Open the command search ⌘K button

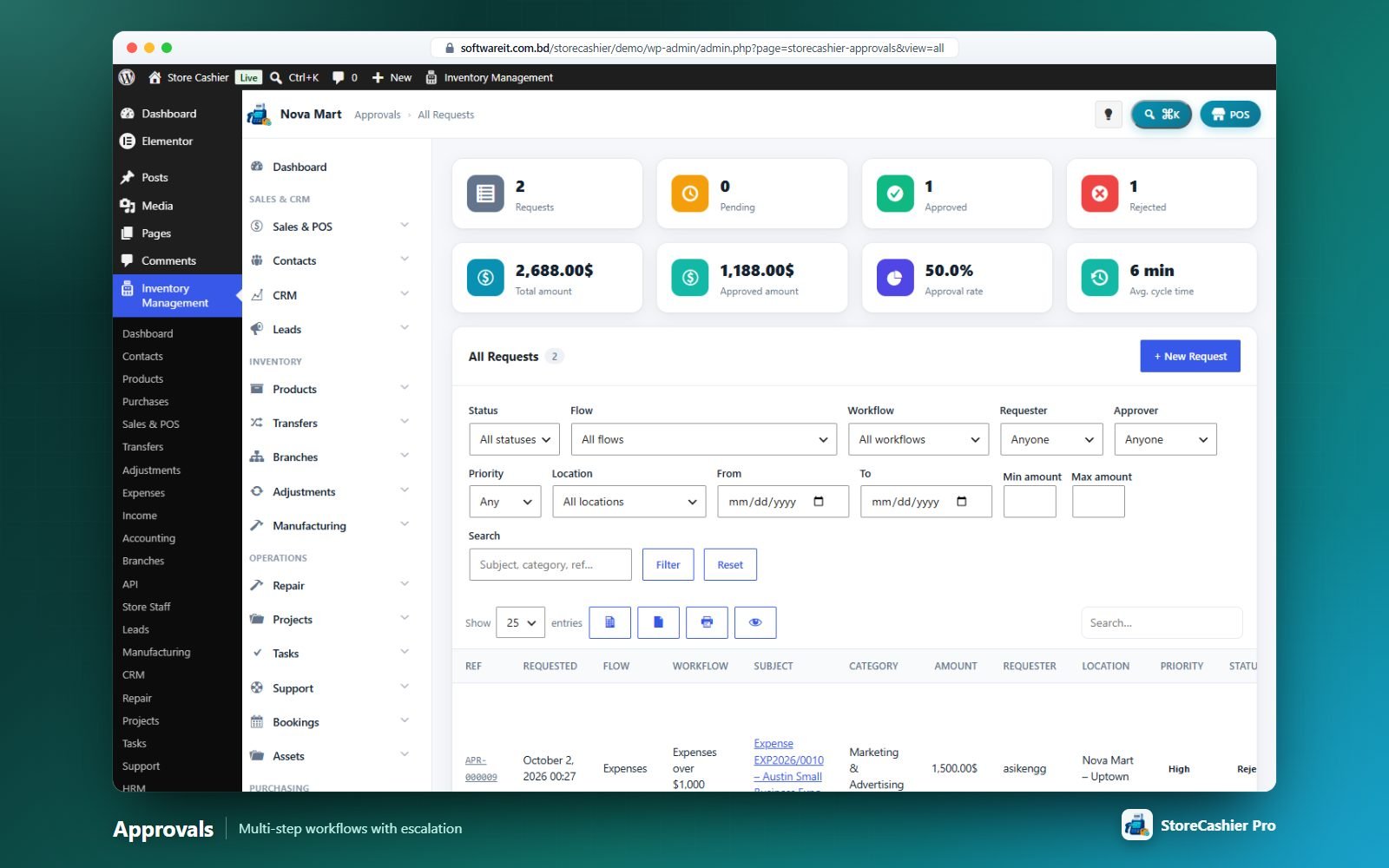(x=1162, y=115)
